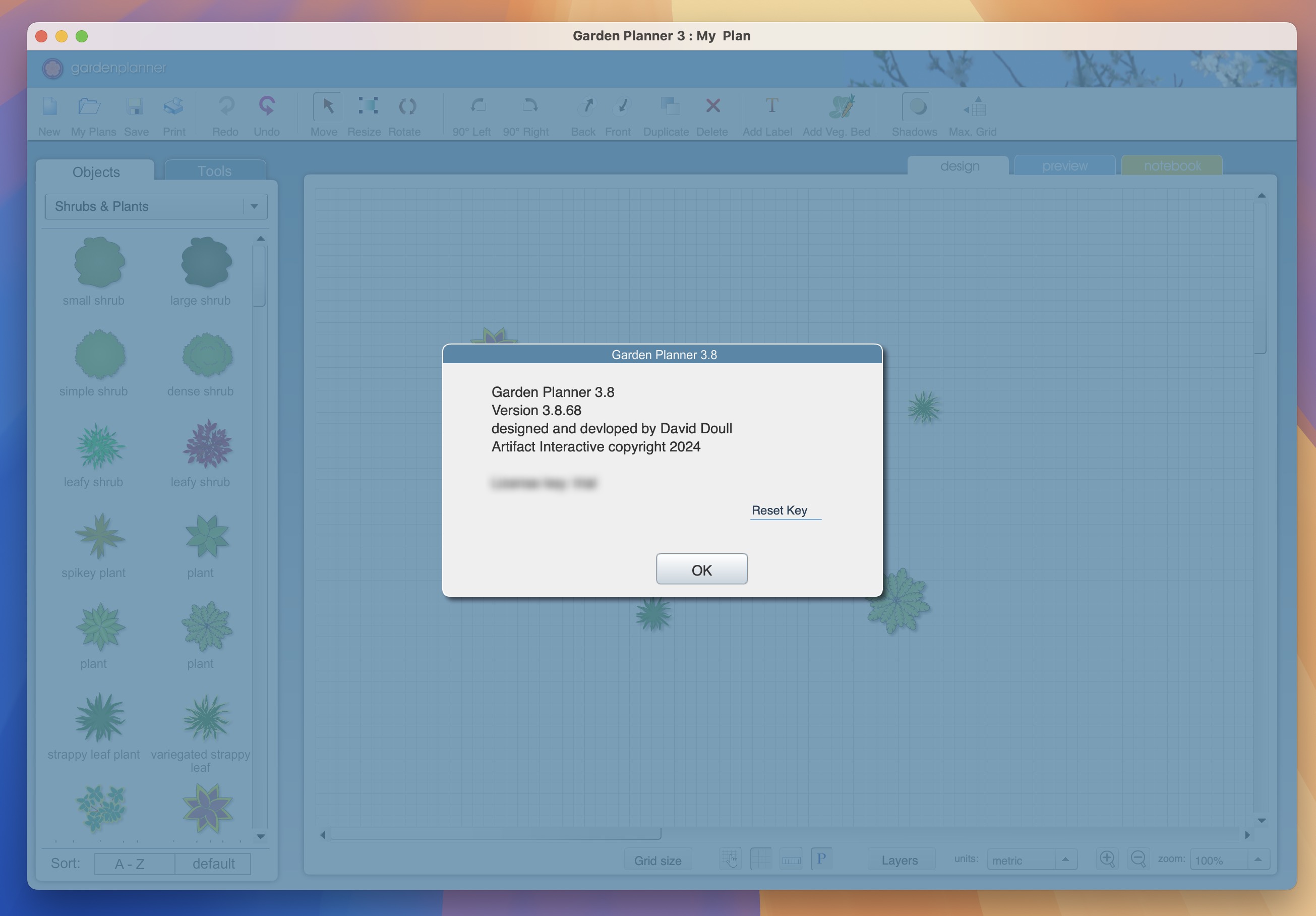
Task: Click the Grid size button
Action: tap(658, 860)
